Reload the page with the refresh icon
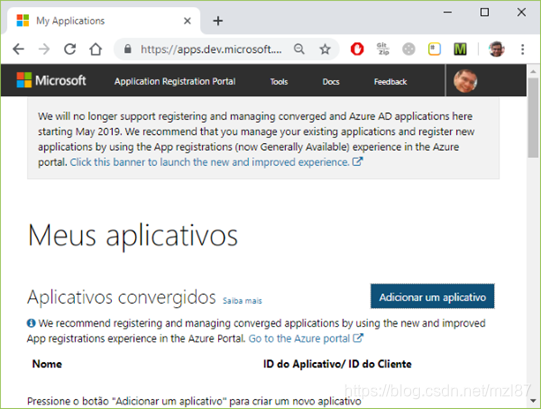Viewport: 541px width, 409px height. click(x=70, y=49)
